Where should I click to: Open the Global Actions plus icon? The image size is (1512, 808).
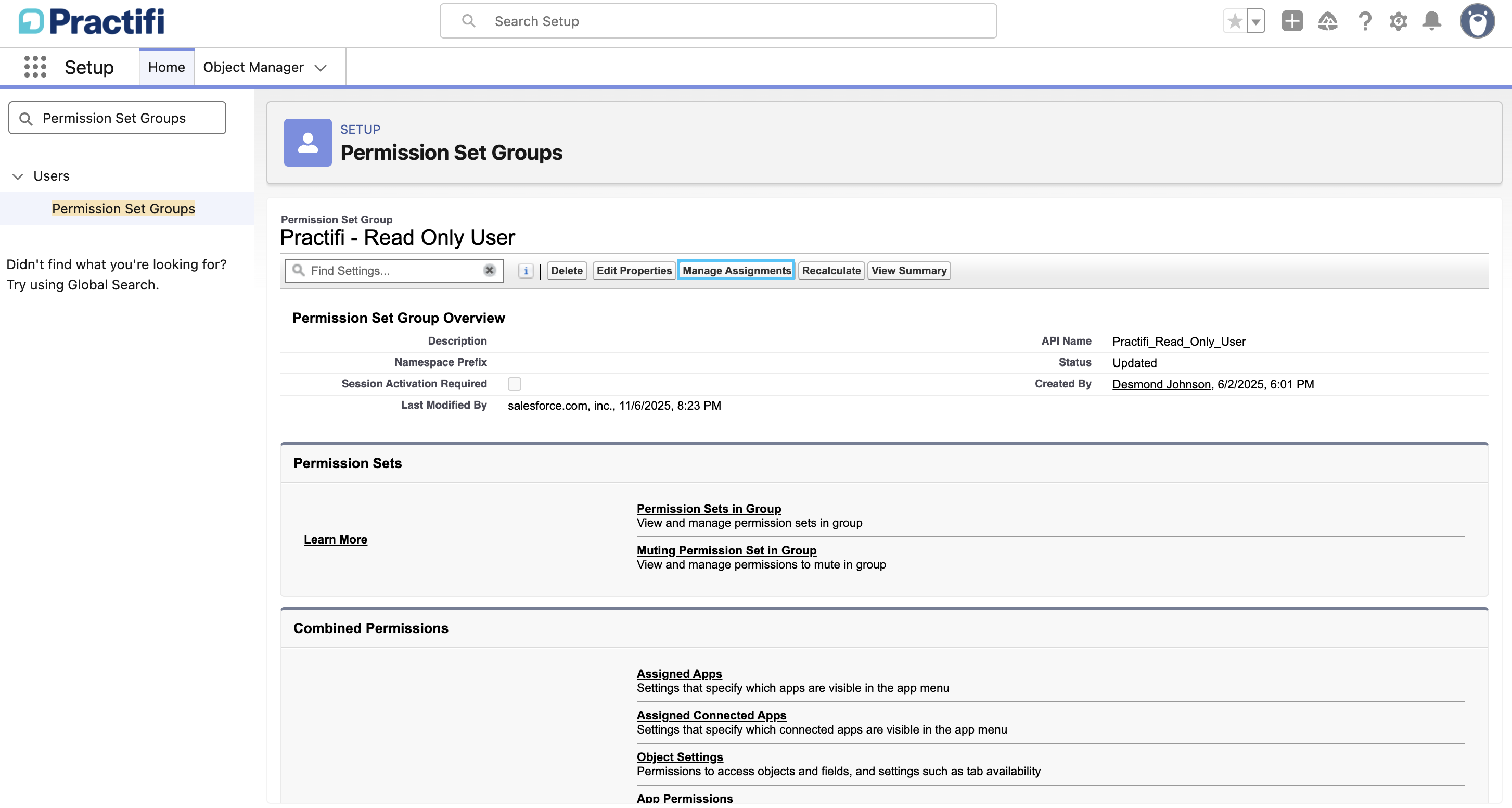point(1292,21)
